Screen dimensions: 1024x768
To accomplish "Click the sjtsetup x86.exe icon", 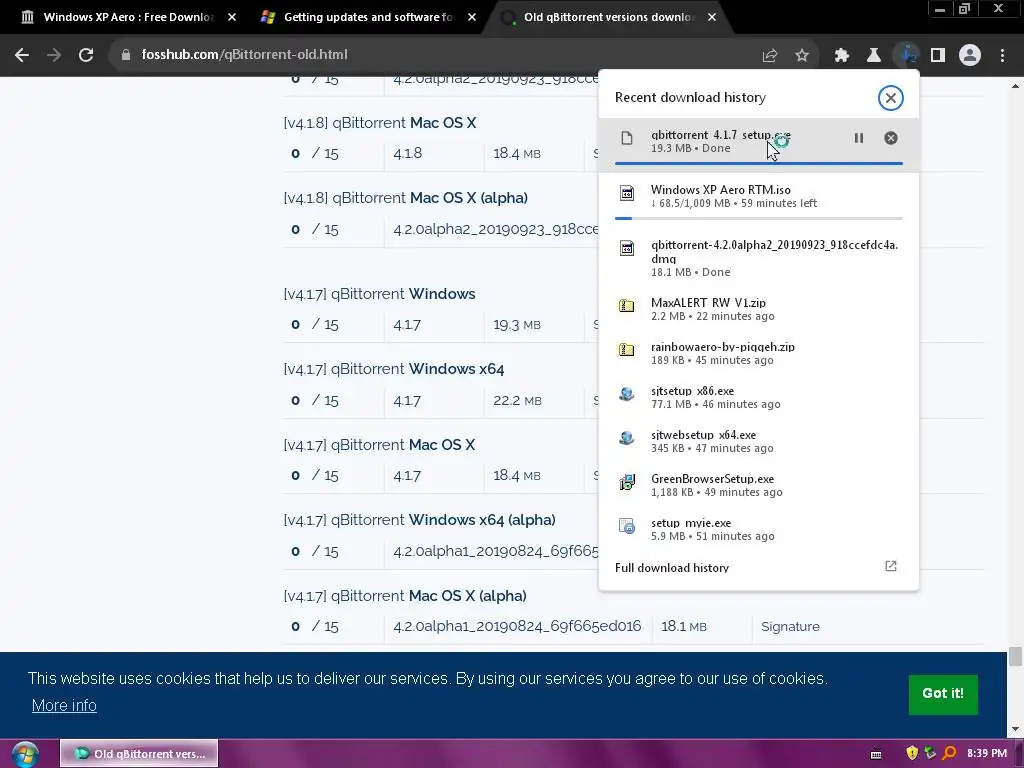I will pos(626,394).
